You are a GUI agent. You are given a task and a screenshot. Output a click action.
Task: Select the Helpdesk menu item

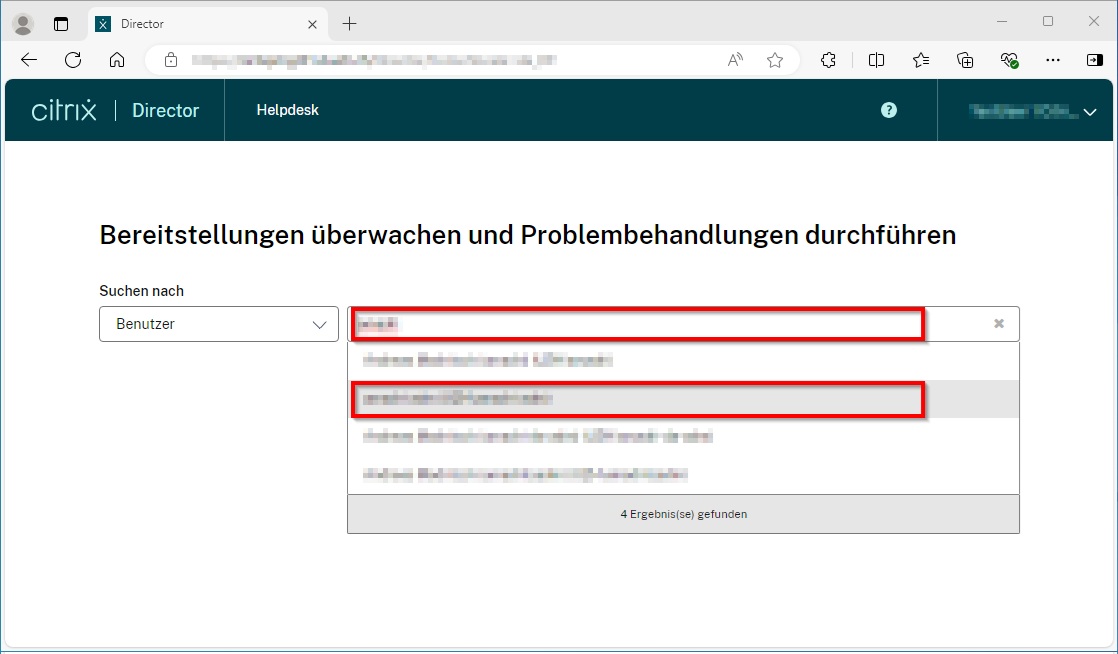(x=288, y=110)
